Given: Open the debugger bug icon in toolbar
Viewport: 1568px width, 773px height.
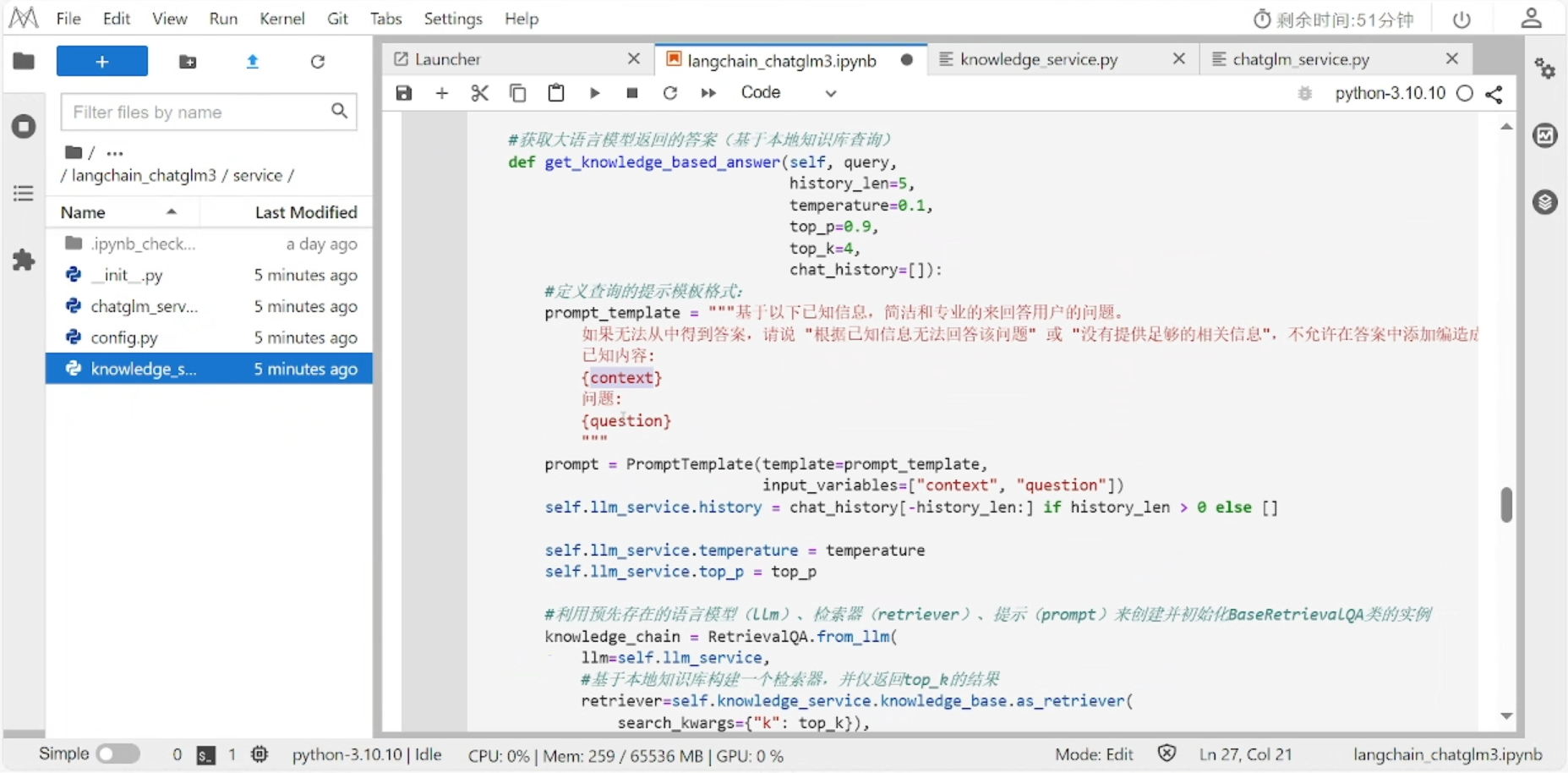Looking at the screenshot, I should (1305, 93).
